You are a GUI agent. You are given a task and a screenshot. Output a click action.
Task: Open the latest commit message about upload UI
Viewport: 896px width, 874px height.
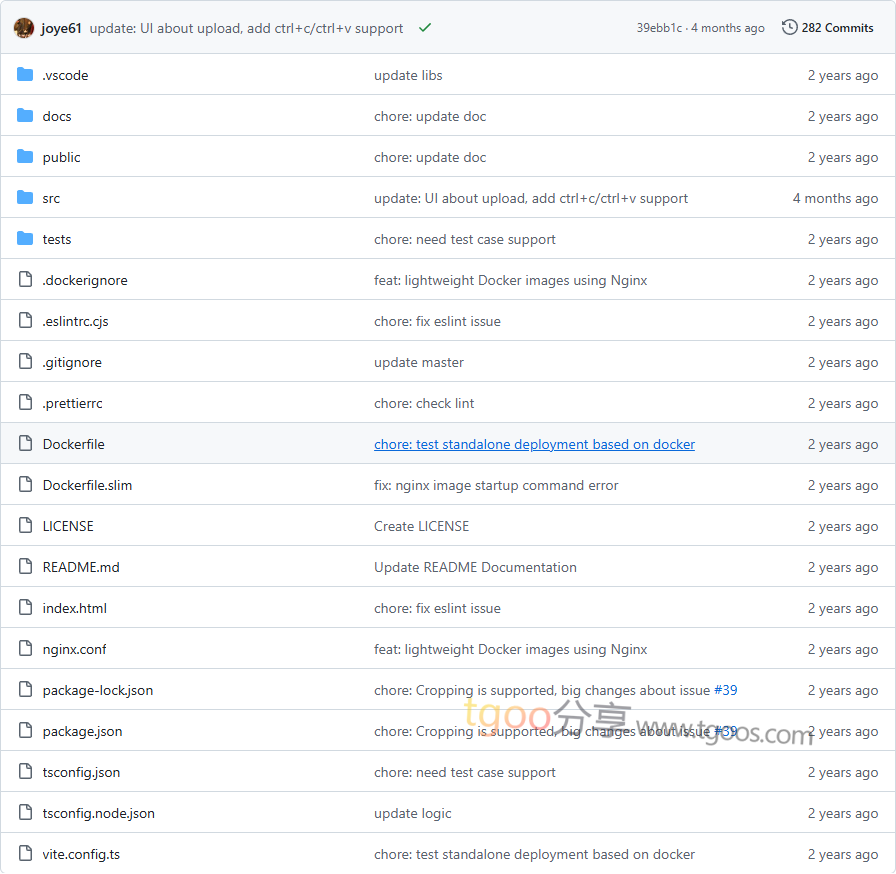(x=246, y=28)
